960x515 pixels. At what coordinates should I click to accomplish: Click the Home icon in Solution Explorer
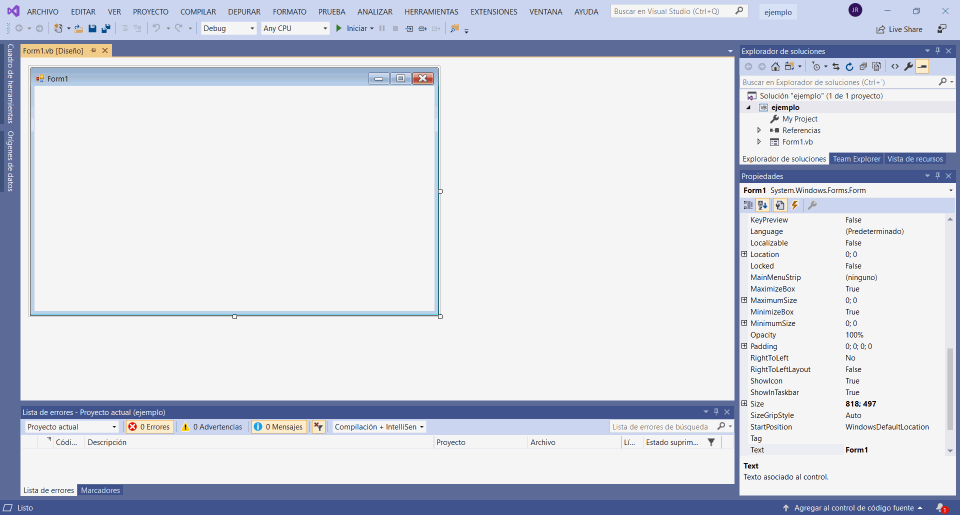pos(774,66)
